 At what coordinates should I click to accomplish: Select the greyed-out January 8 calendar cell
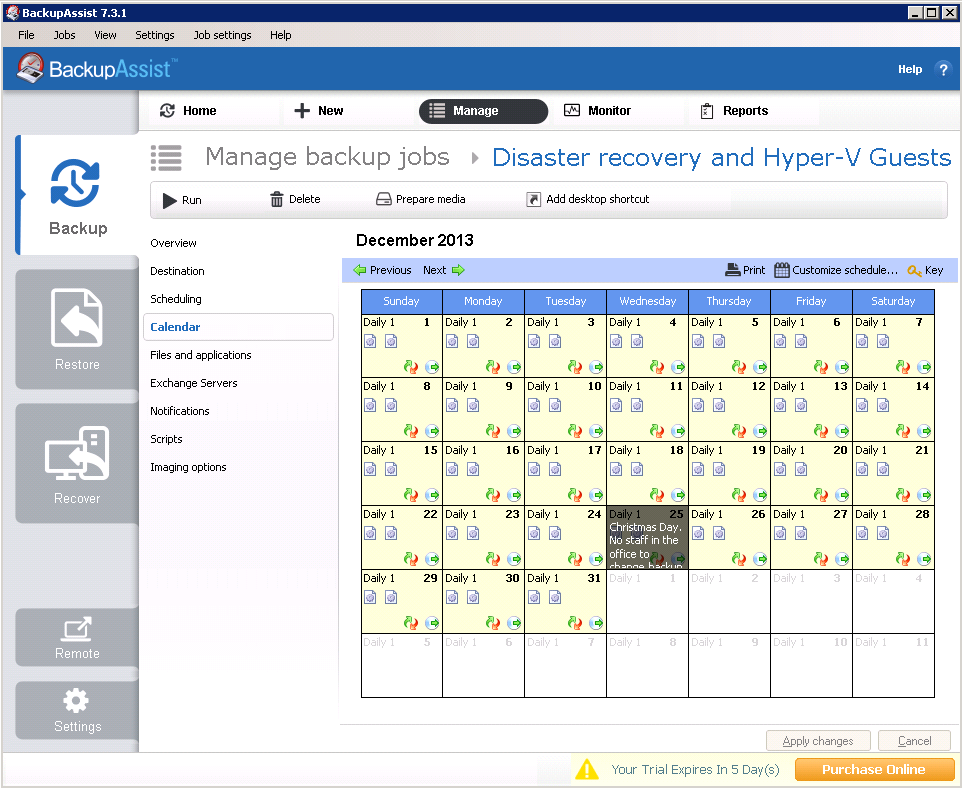647,665
